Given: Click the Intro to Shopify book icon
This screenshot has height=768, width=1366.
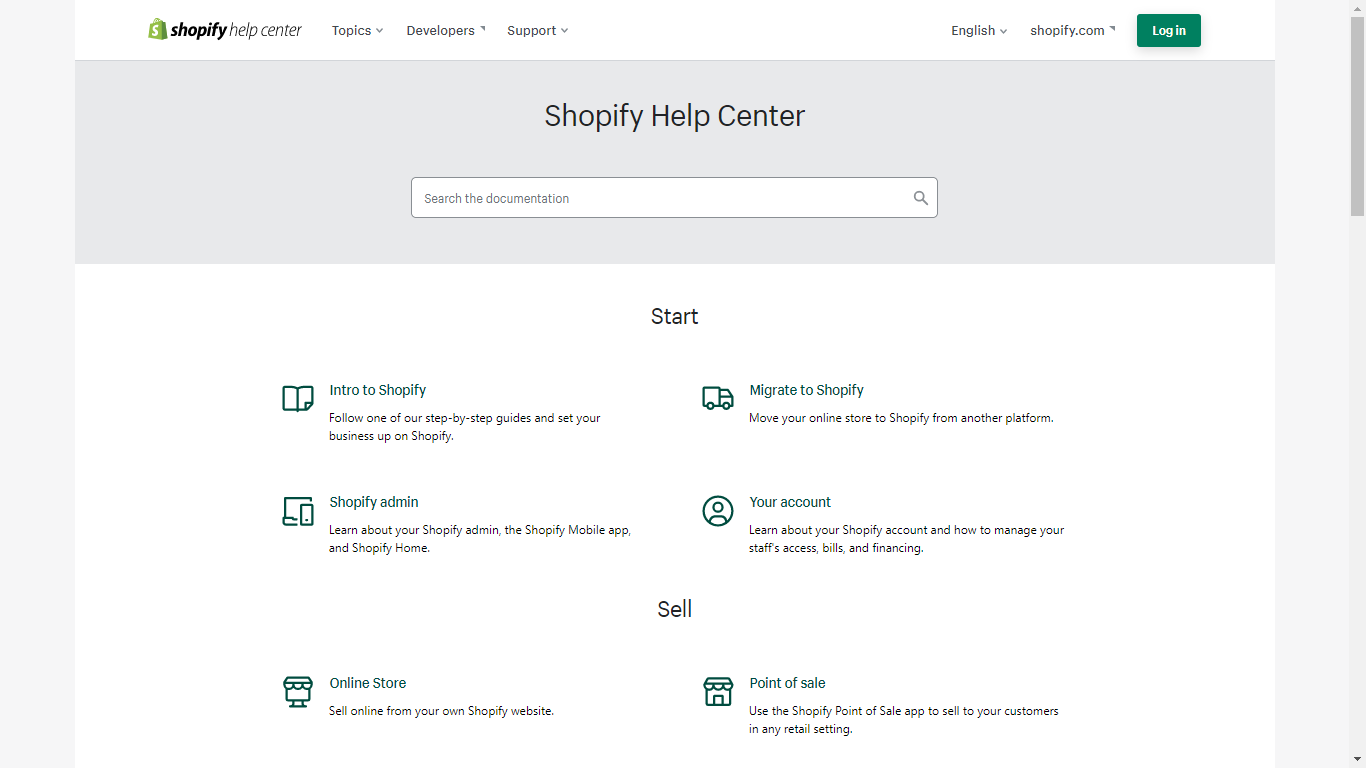Looking at the screenshot, I should pos(297,398).
